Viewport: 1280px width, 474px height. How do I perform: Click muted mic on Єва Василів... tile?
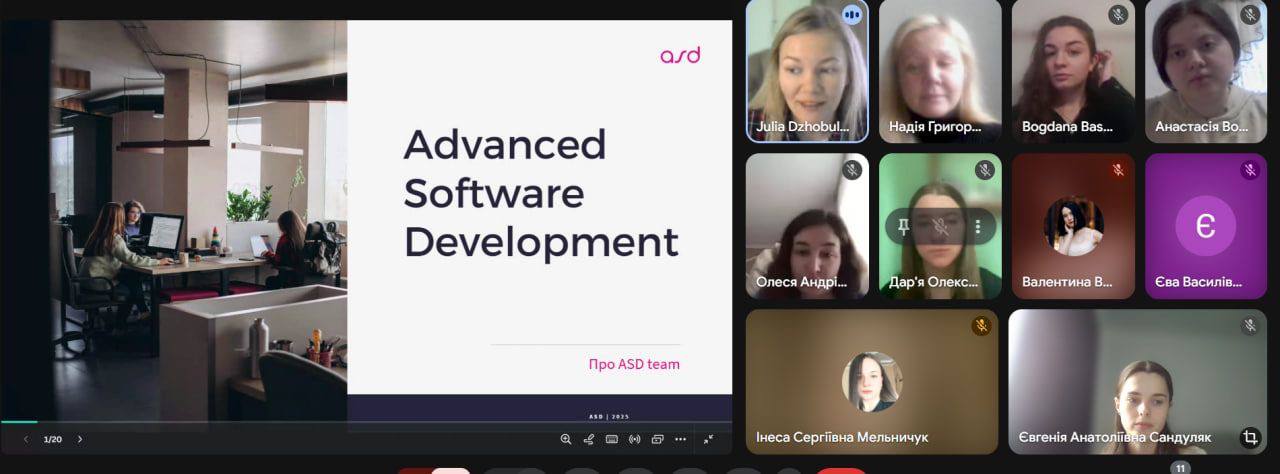pos(1249,170)
